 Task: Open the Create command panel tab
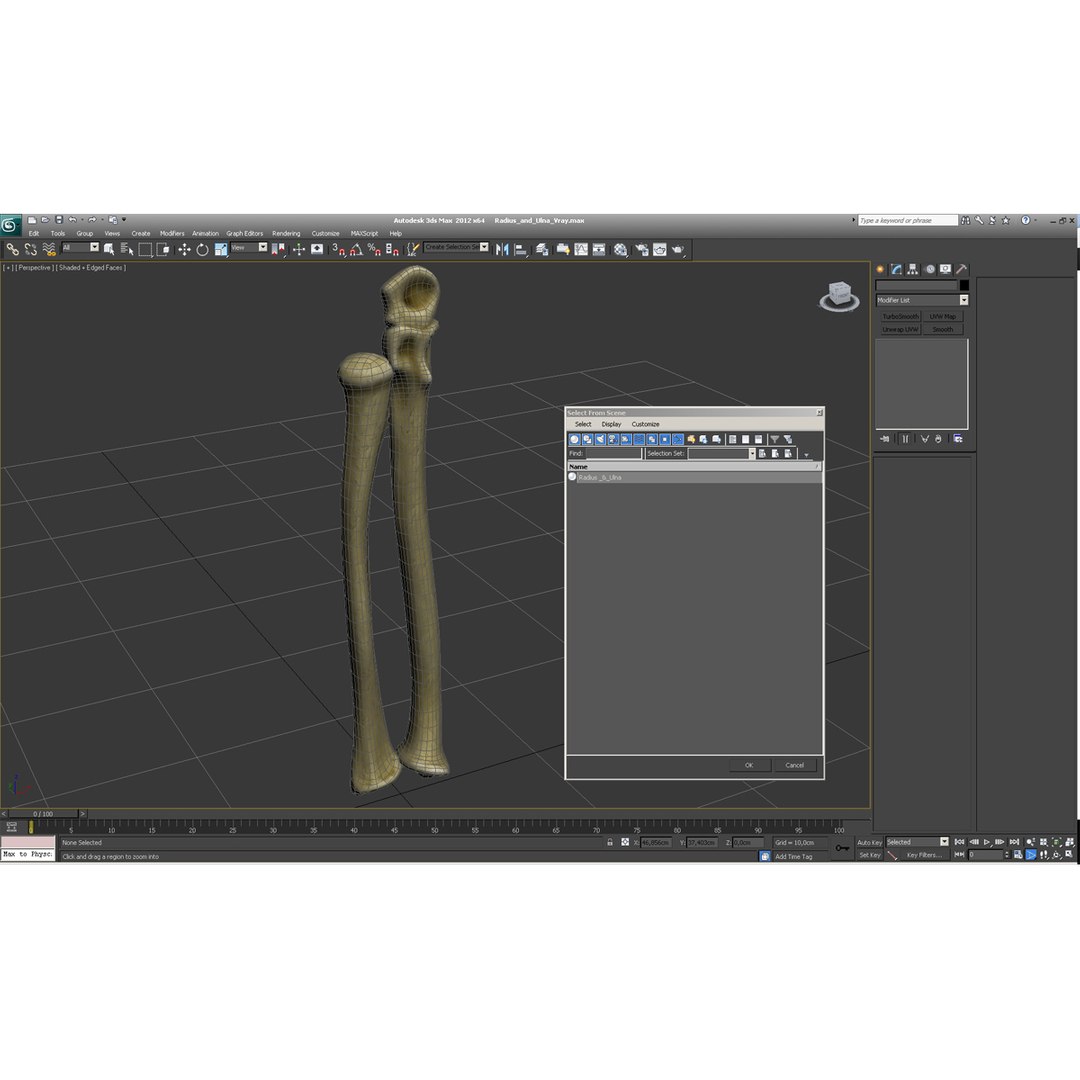(x=880, y=269)
